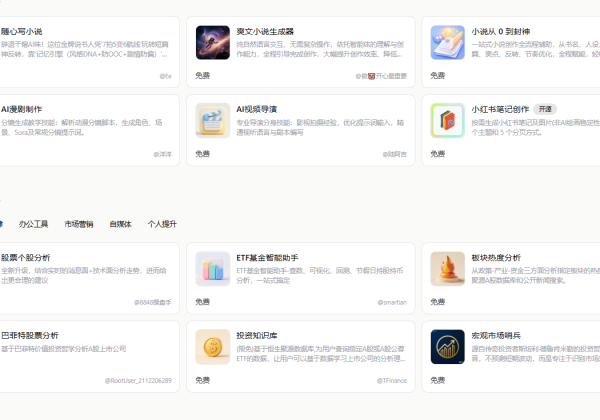Open the 股票个股分析 card title
Screen dimensions: 600x420
pos(26,257)
